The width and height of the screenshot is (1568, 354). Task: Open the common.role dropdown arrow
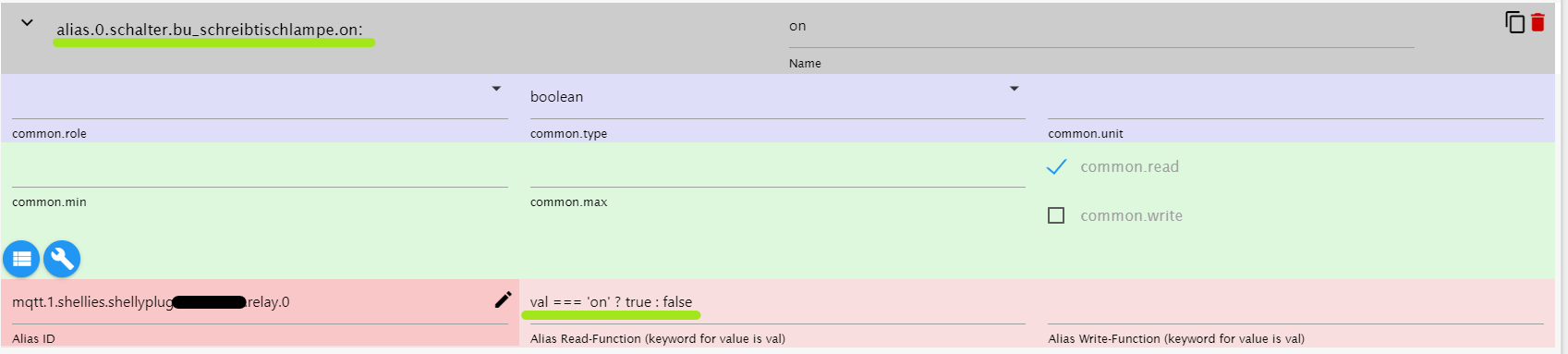coord(496,89)
